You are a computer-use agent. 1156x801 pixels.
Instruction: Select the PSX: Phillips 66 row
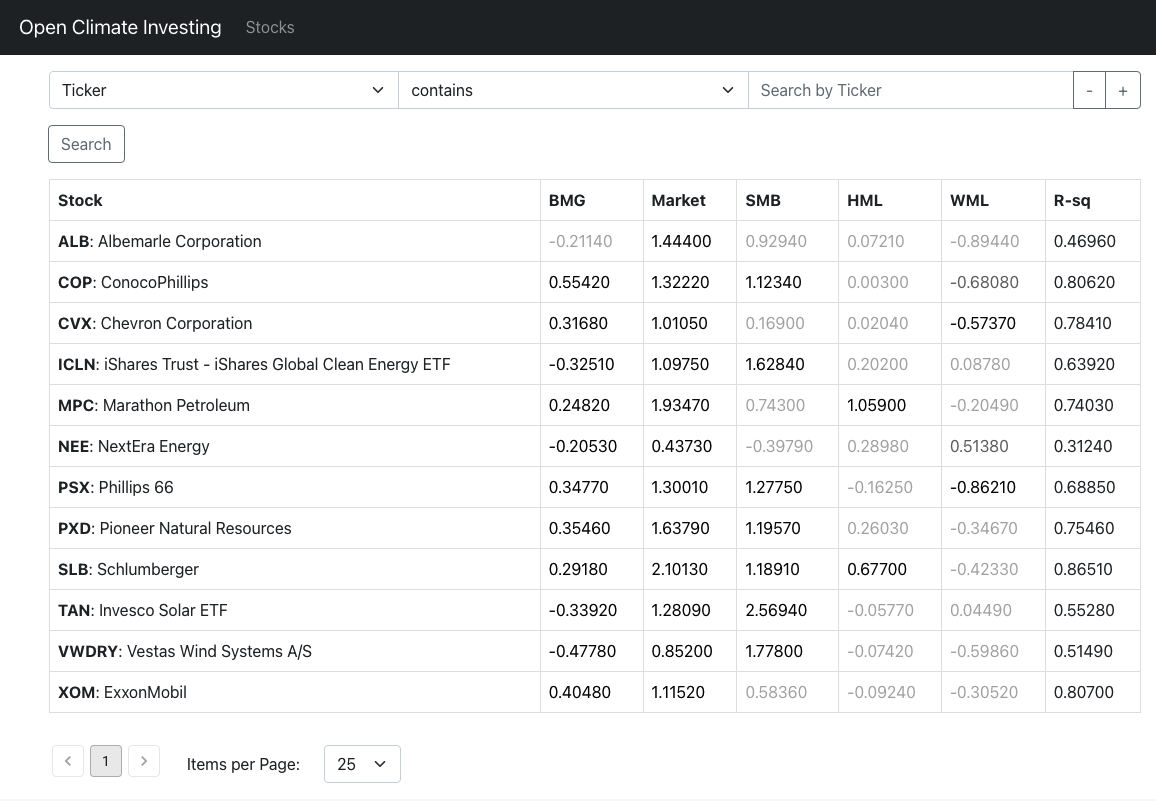pyautogui.click(x=595, y=488)
